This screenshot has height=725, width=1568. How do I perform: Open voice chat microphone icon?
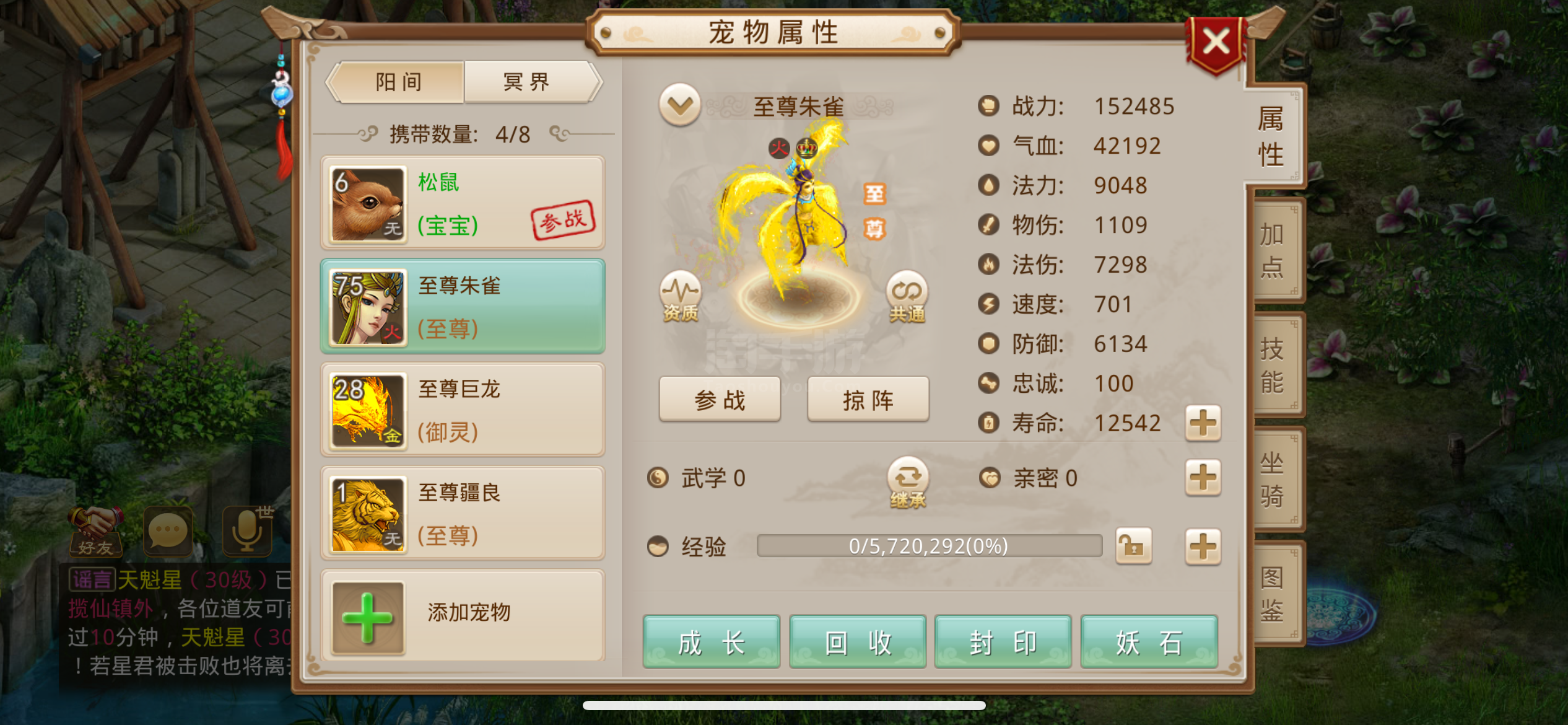point(248,530)
